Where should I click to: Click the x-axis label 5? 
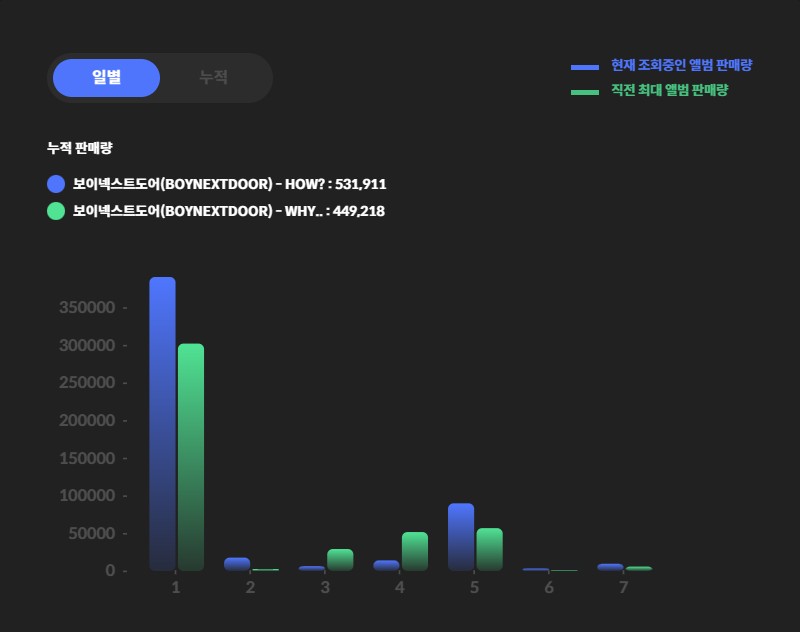click(474, 588)
